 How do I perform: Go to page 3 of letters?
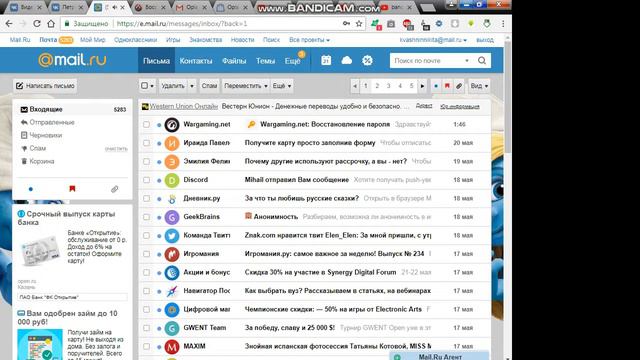(x=389, y=86)
